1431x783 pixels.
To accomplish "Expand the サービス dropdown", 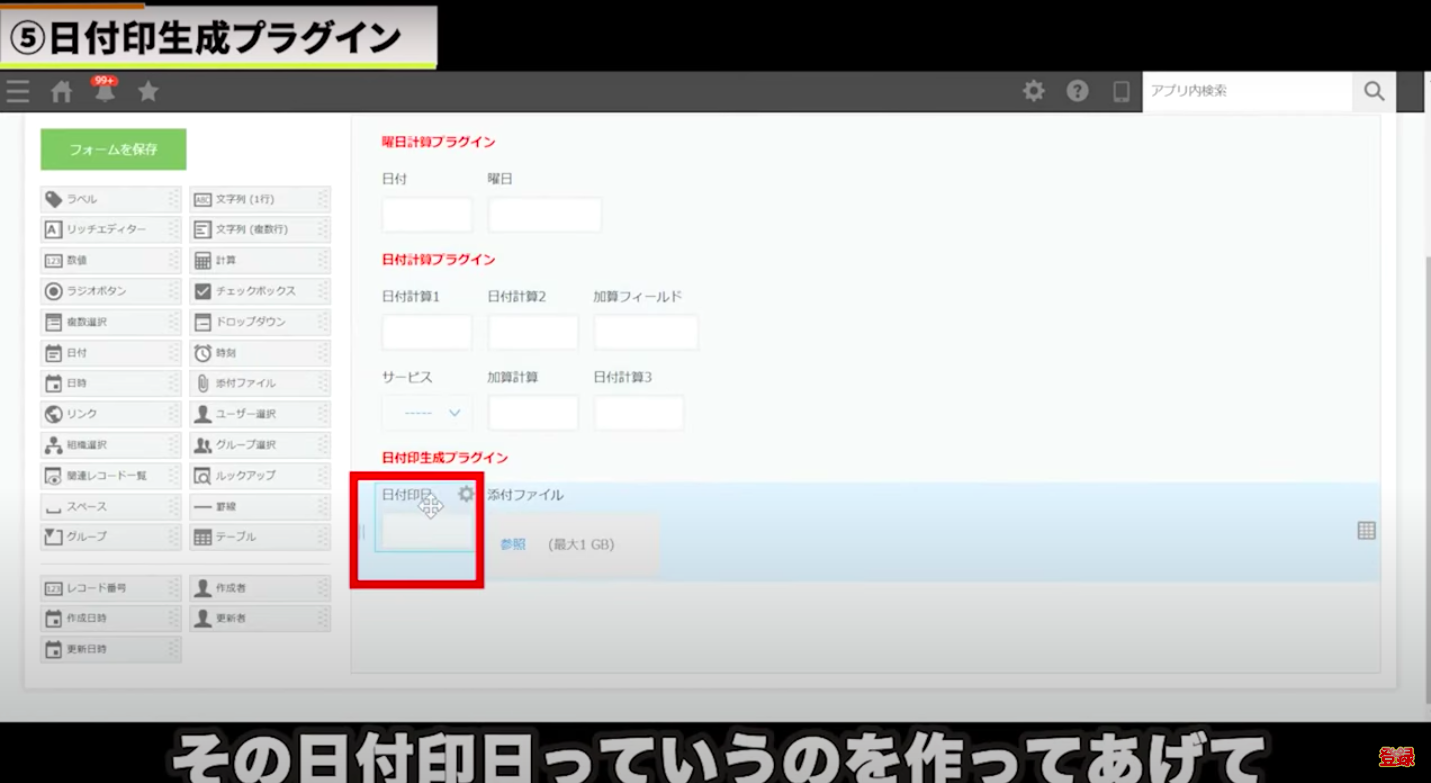I will tap(427, 413).
